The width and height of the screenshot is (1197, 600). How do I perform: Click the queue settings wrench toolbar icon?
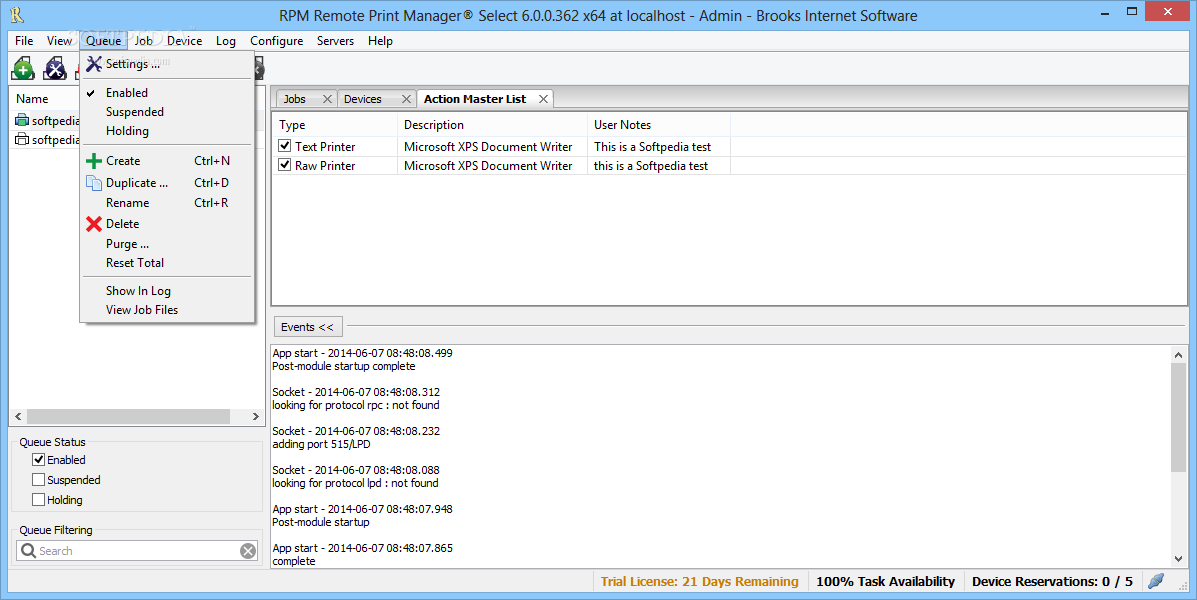tap(55, 69)
